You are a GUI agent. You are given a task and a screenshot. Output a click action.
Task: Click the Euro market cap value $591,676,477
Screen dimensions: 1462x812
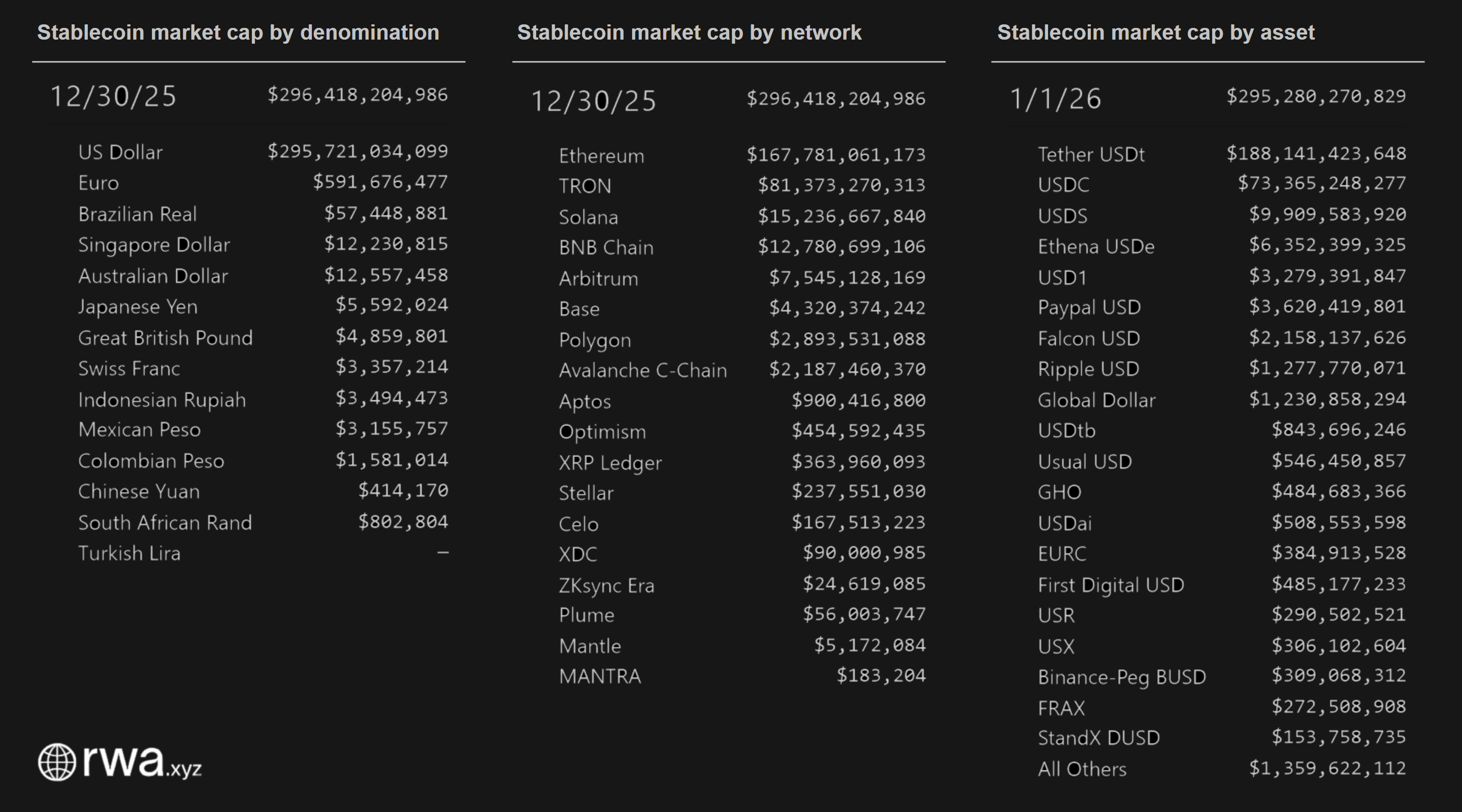point(380,182)
